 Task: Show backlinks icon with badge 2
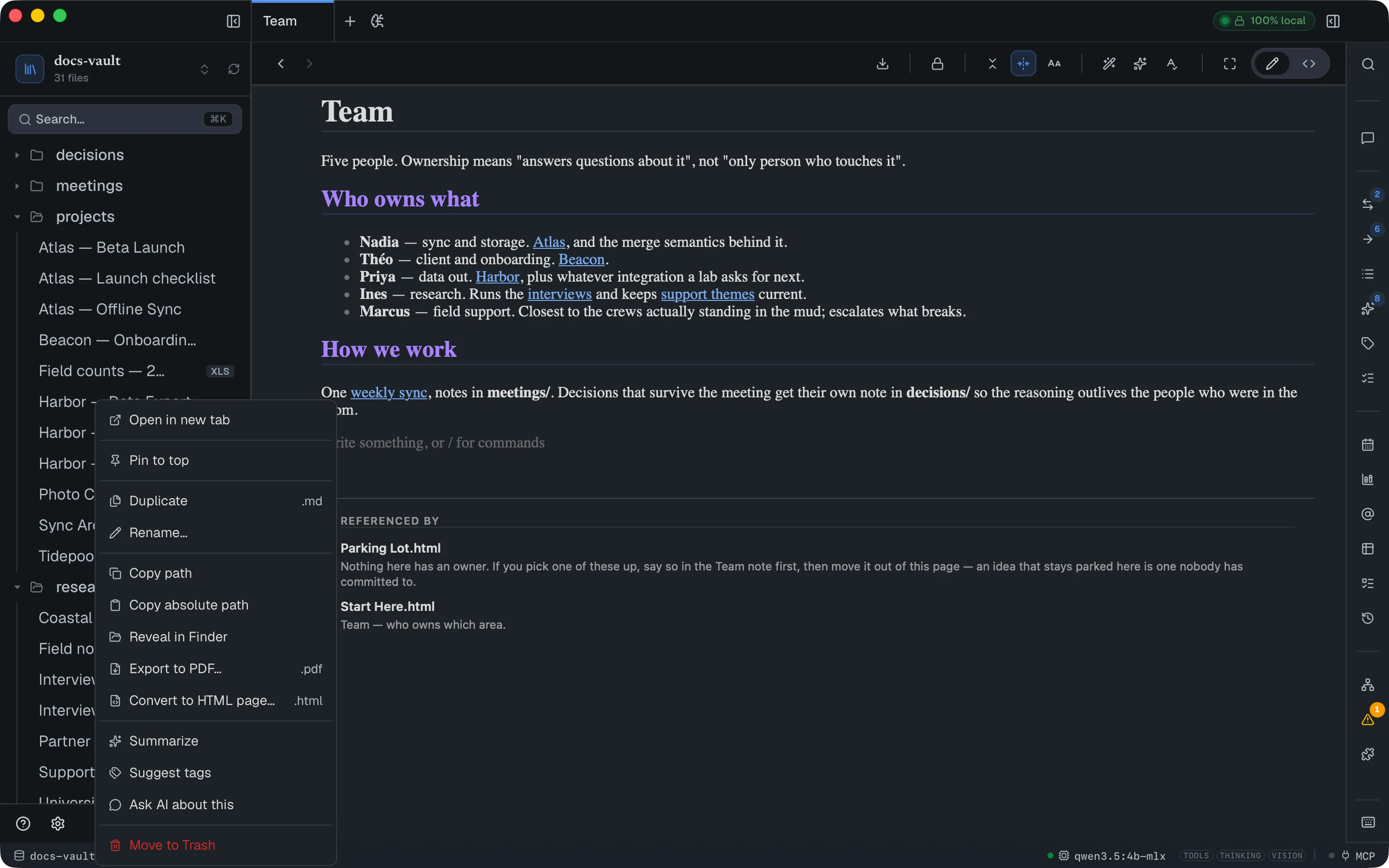coord(1368,204)
